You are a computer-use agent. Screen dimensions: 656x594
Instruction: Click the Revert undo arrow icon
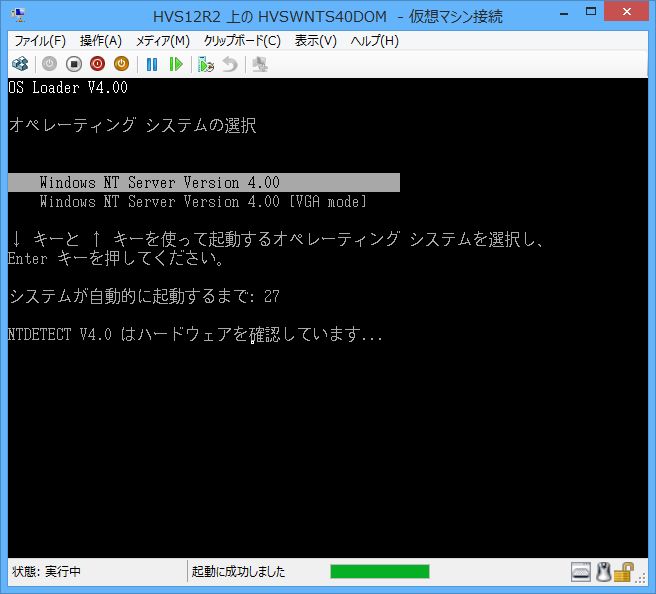click(x=230, y=64)
